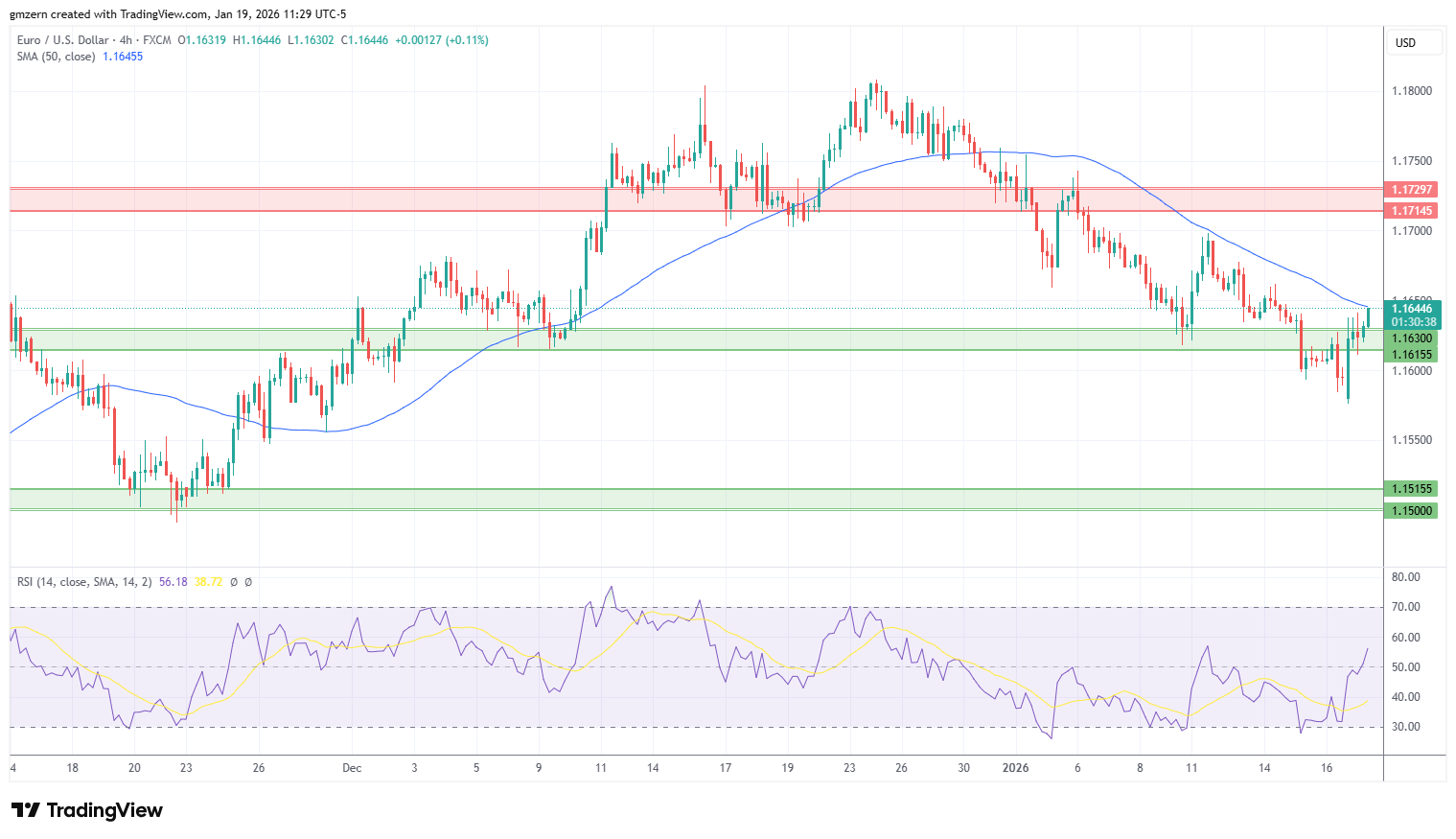This screenshot has height=839, width=1456.
Task: Click the 1.17000 price axis label
Action: [x=1412, y=231]
